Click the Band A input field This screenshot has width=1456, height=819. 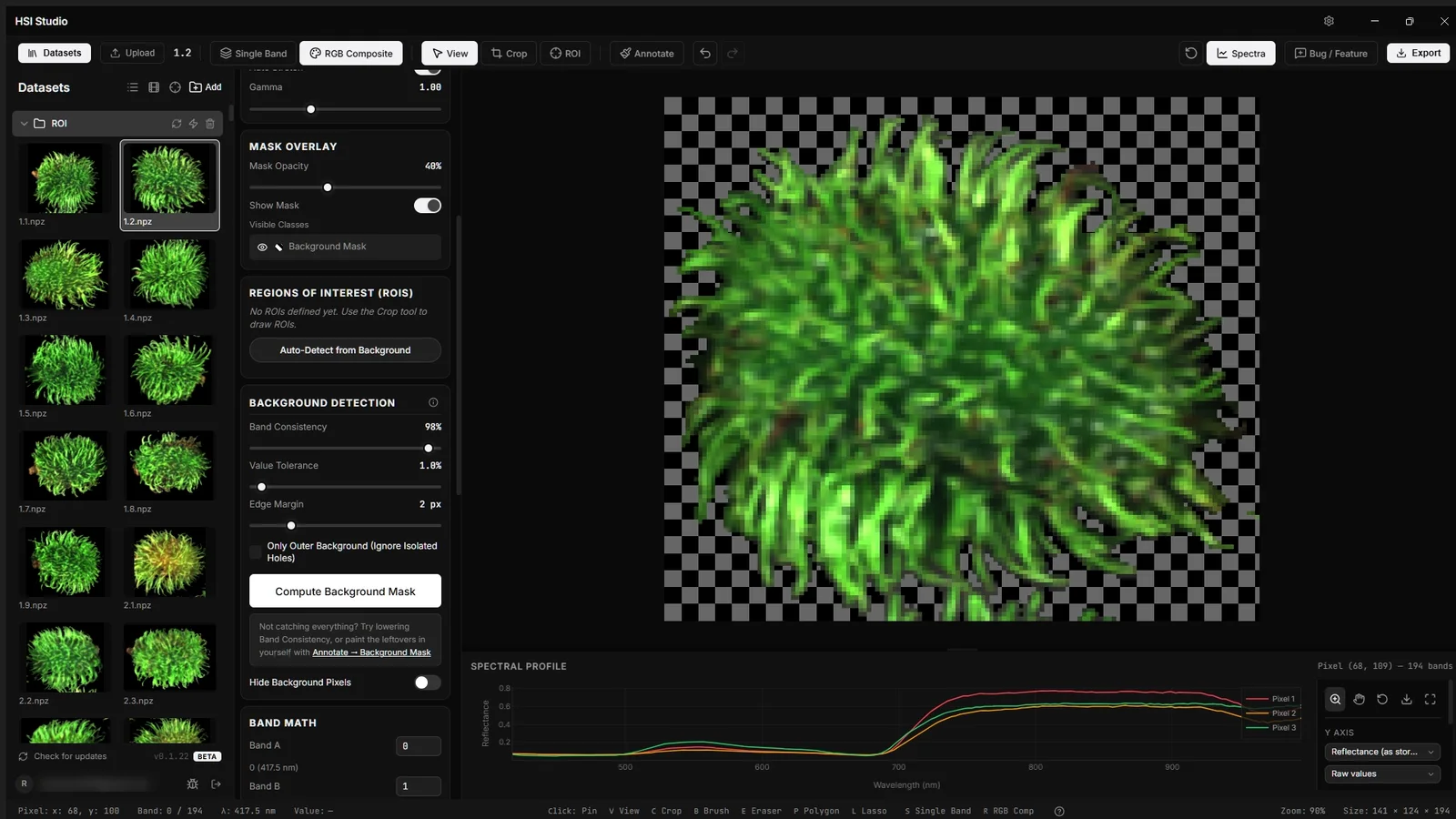[x=419, y=746]
